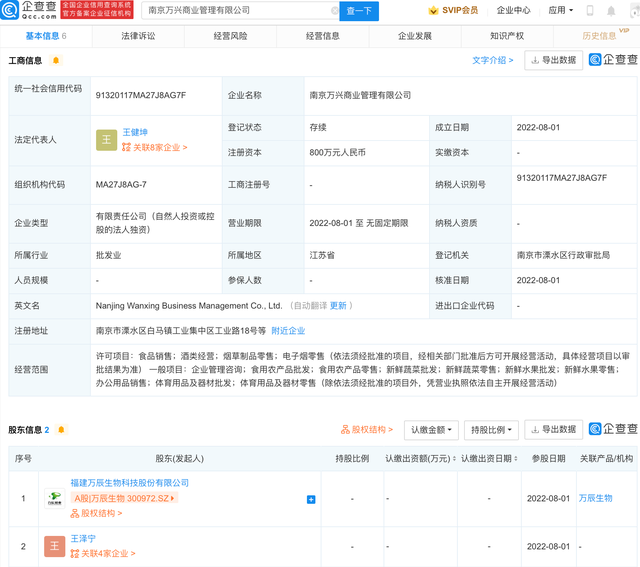Expand shareholder row with blue plus icon
The width and height of the screenshot is (640, 567).
click(311, 499)
